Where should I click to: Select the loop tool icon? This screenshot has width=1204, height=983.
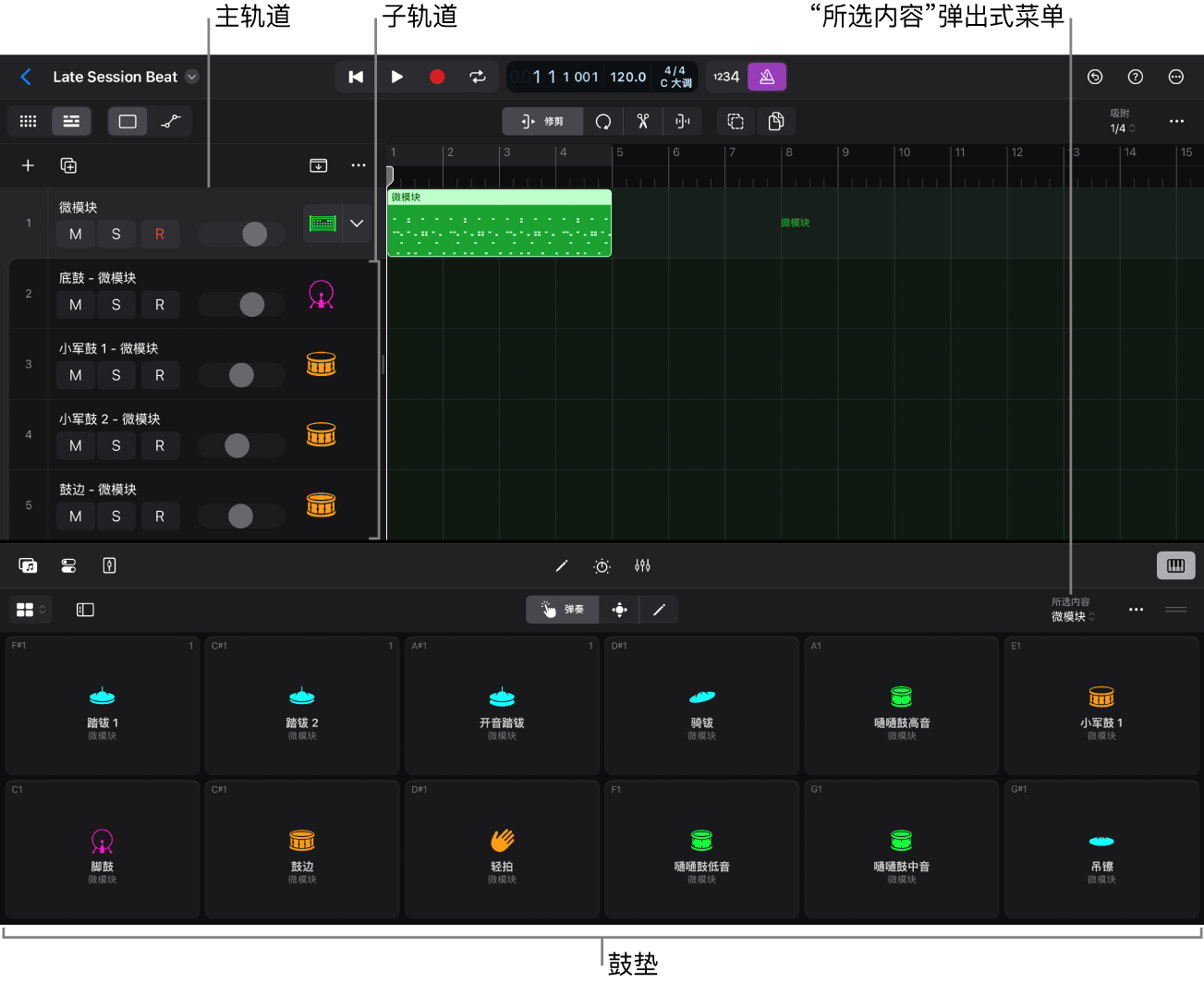tap(603, 121)
